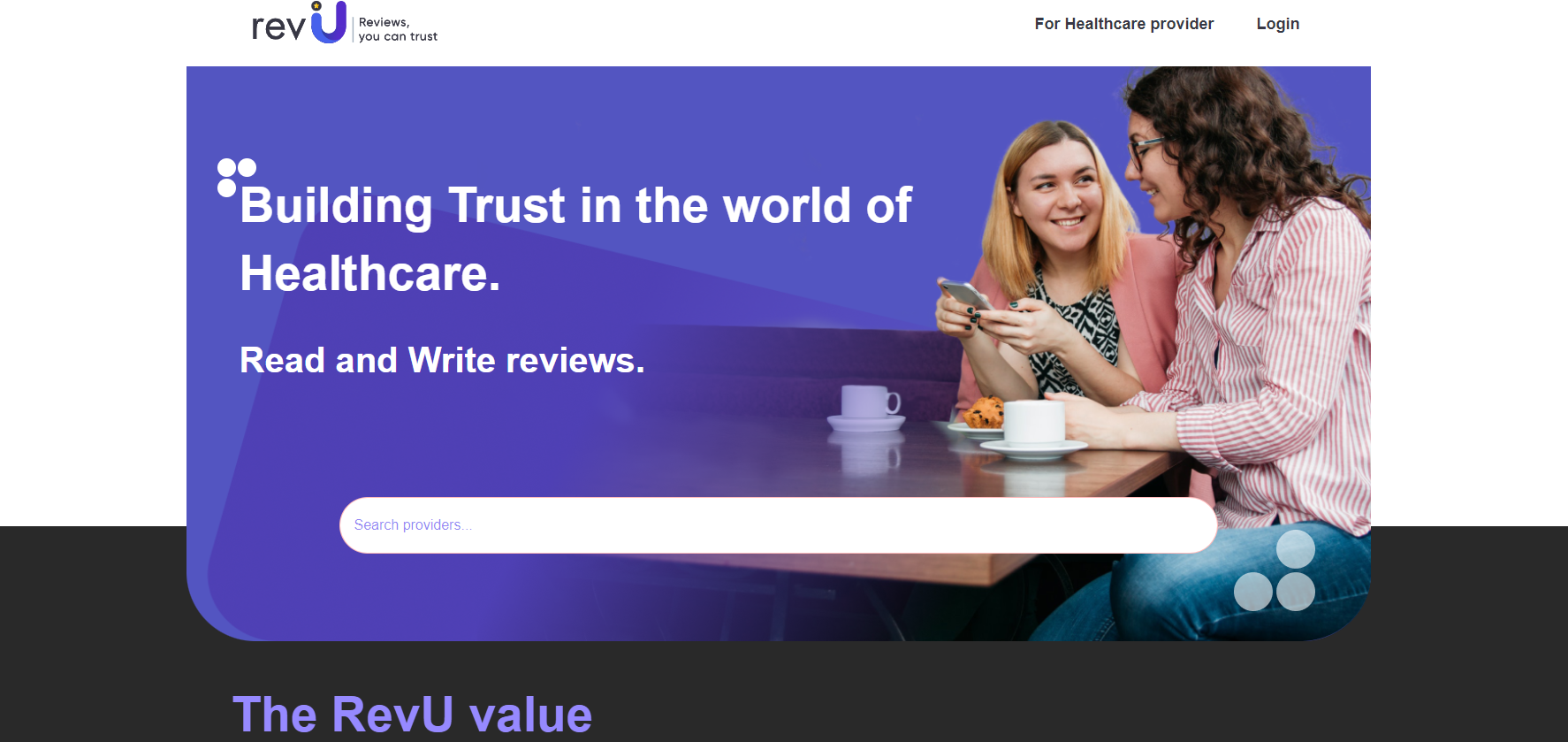Open the Login page
The image size is (1568, 742).
pyautogui.click(x=1278, y=24)
